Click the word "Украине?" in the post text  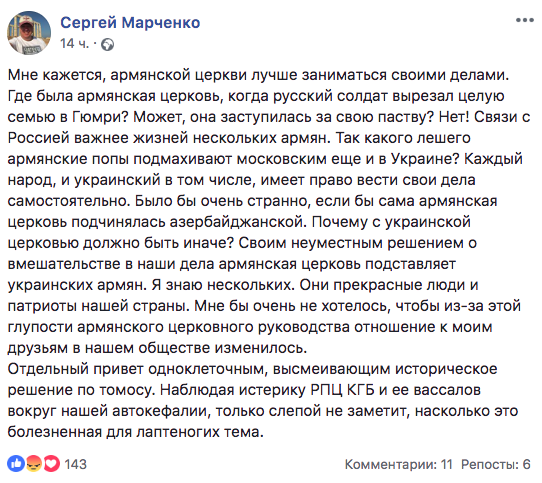[425, 159]
